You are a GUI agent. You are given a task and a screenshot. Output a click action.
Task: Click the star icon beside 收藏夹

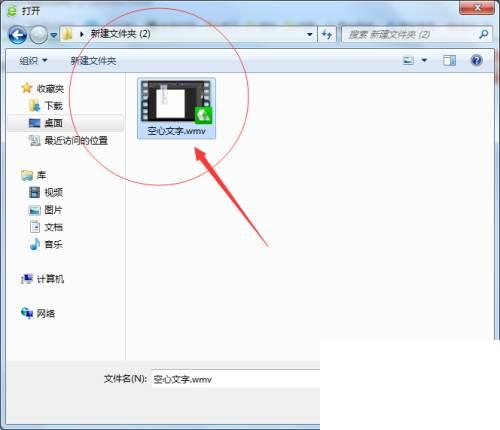click(27, 88)
